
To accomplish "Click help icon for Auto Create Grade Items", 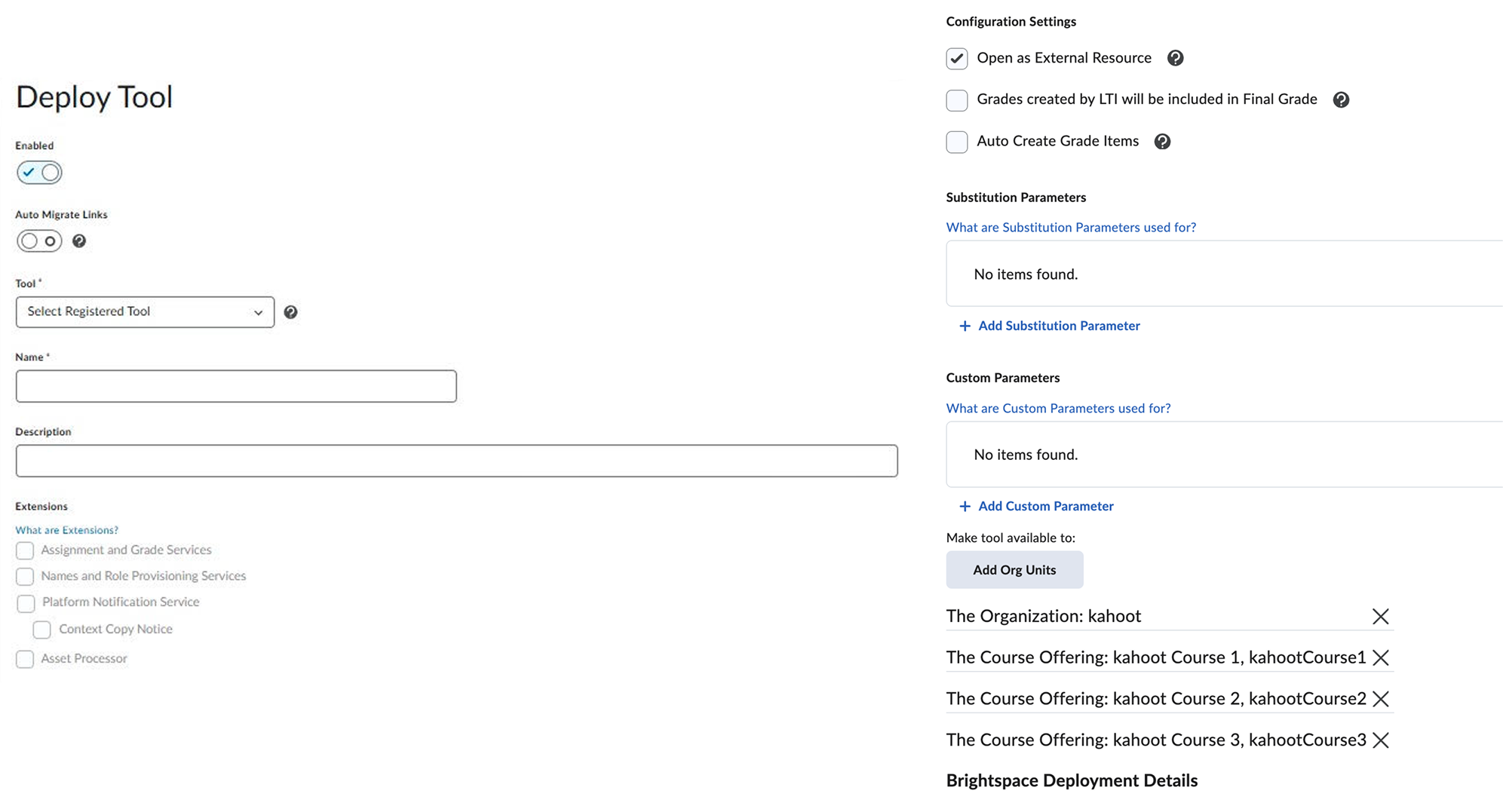I will 1162,142.
